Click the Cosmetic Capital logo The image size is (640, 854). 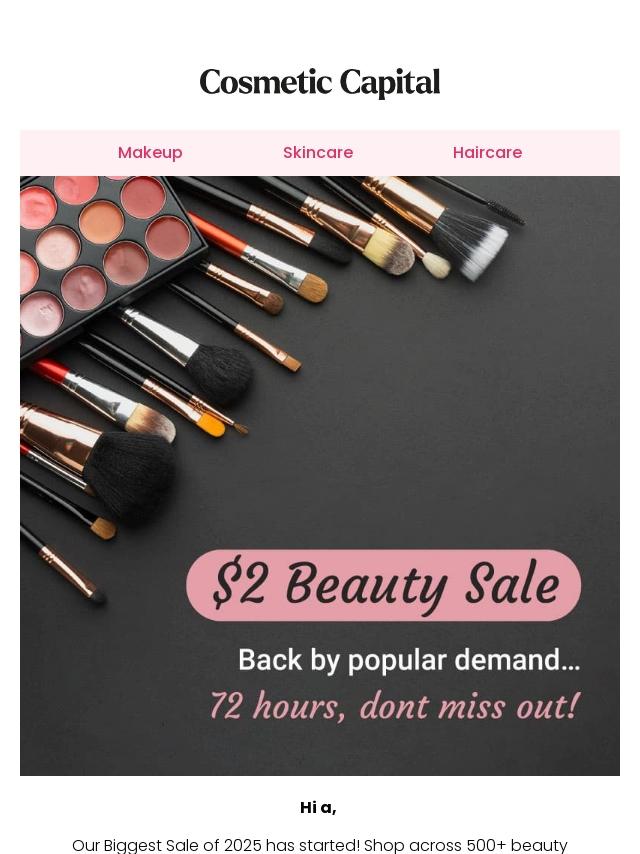coord(320,82)
